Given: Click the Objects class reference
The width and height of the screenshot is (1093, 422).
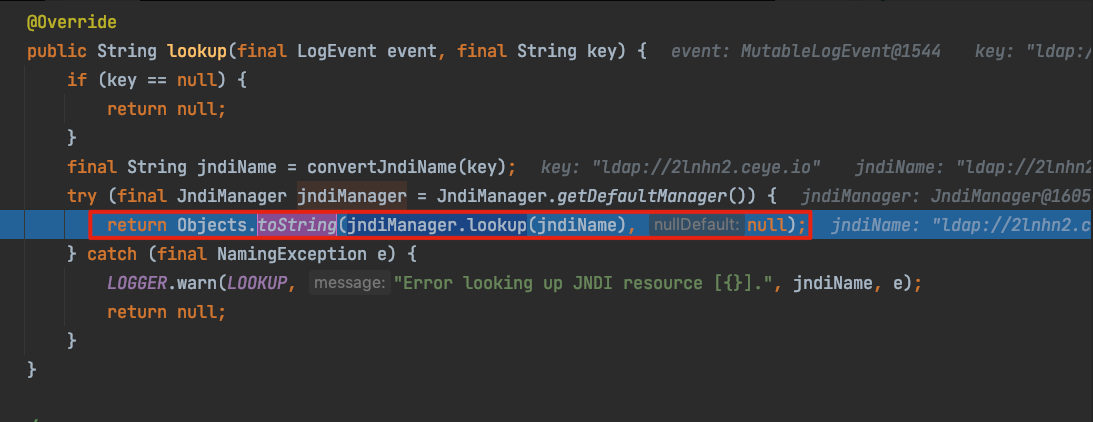Looking at the screenshot, I should click(x=214, y=225).
